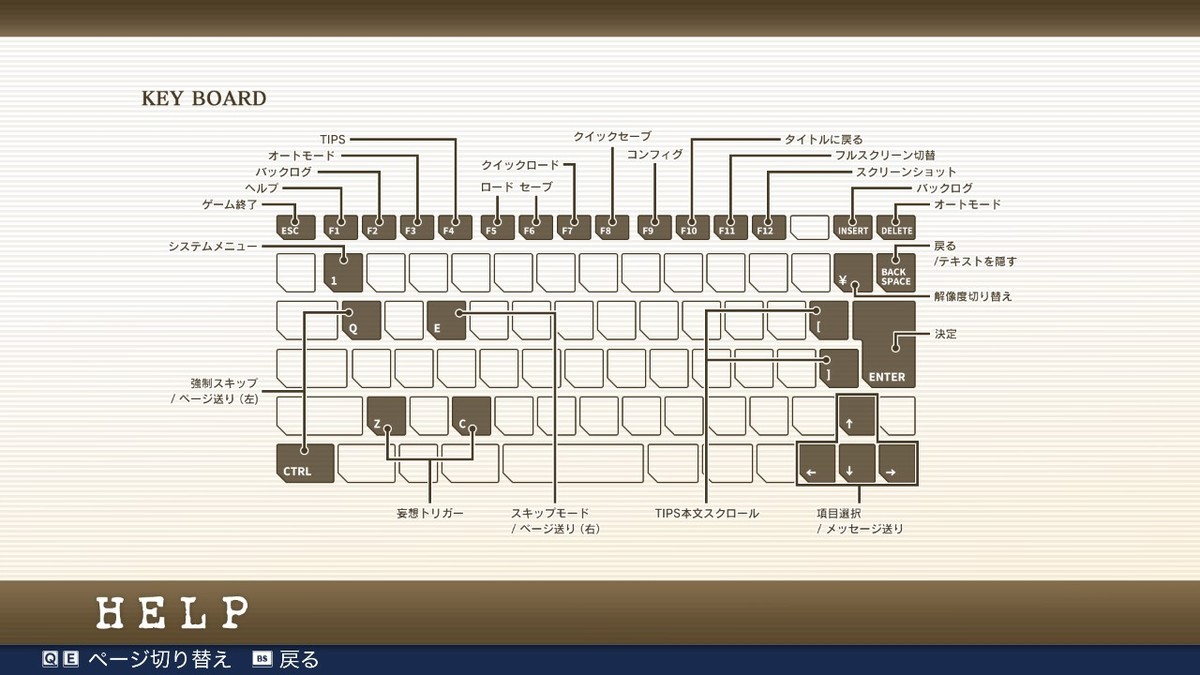Viewport: 1200px width, 675px height.
Task: Click the BS 戻る back prompt
Action: pyautogui.click(x=285, y=659)
